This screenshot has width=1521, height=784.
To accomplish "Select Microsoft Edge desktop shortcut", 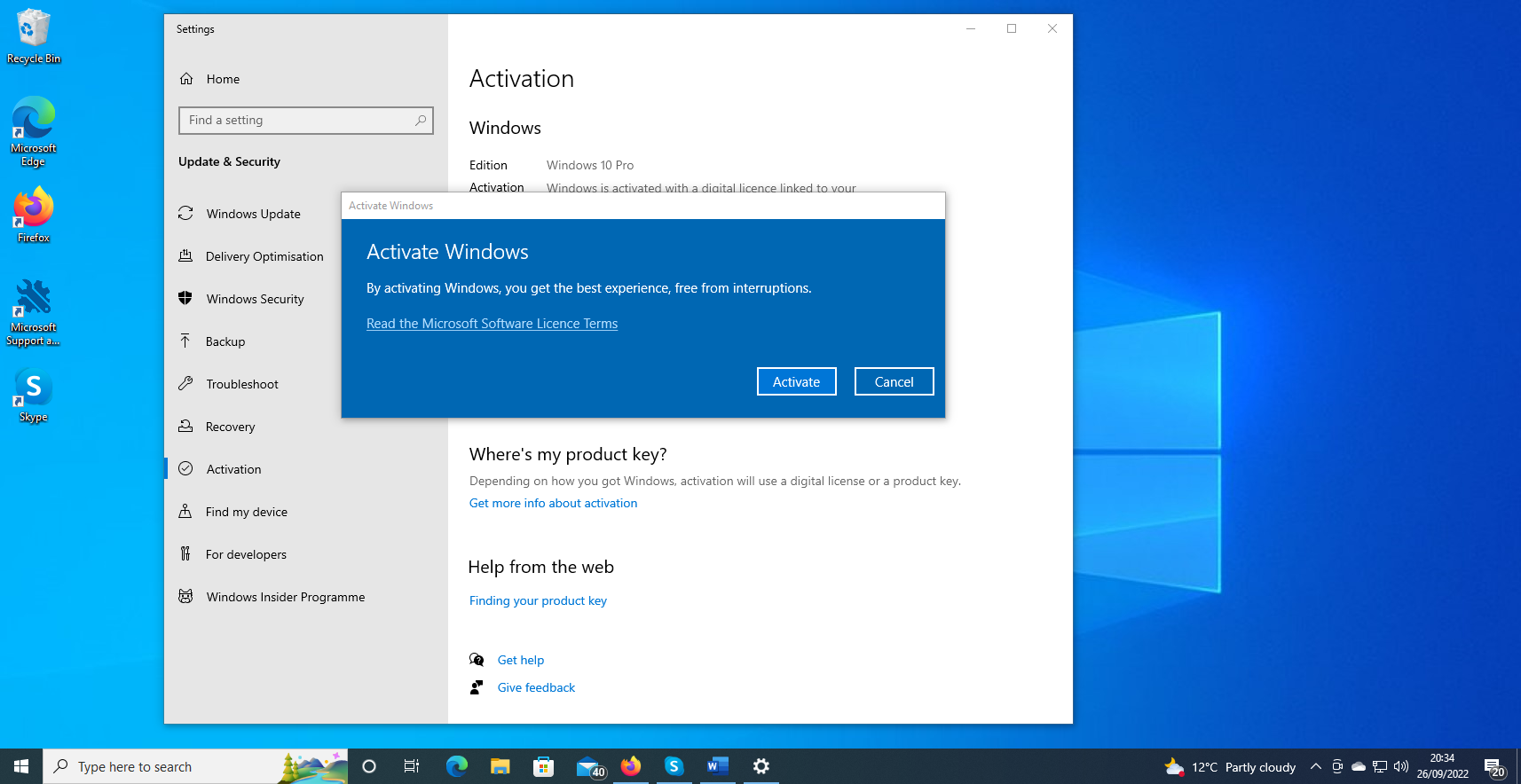I will pos(34,131).
